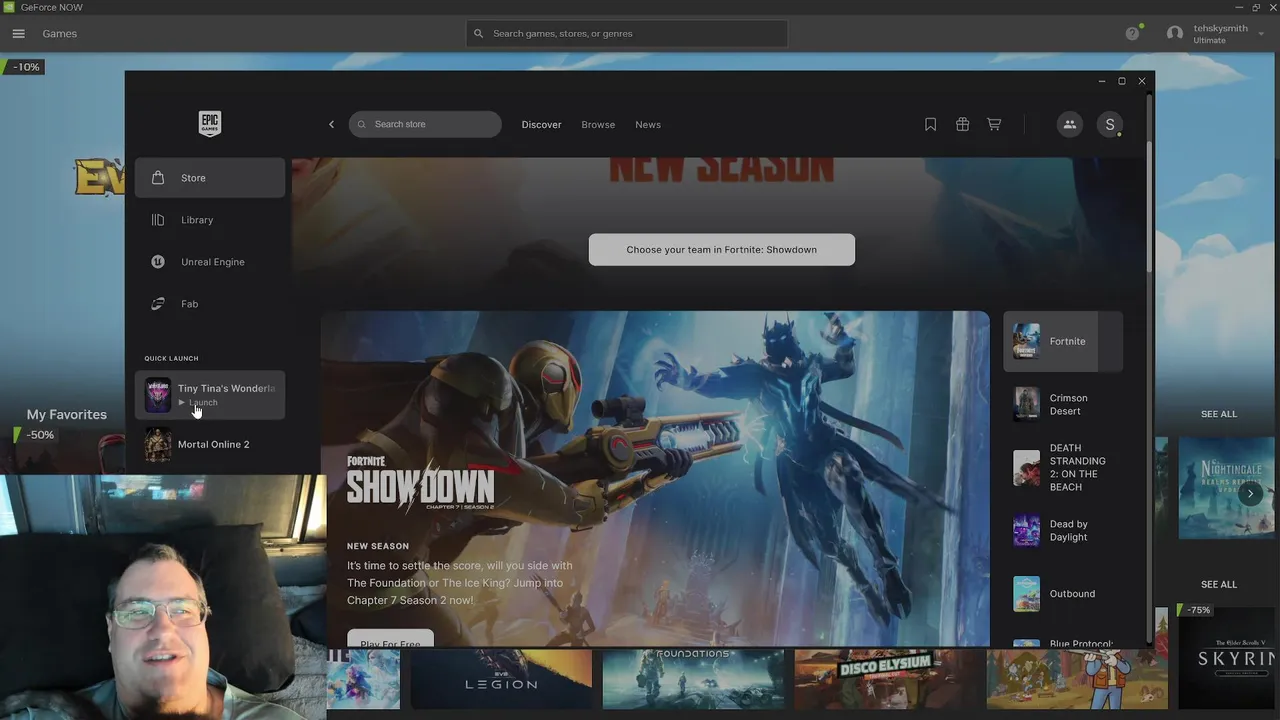Click the Library icon

pyautogui.click(x=158, y=220)
